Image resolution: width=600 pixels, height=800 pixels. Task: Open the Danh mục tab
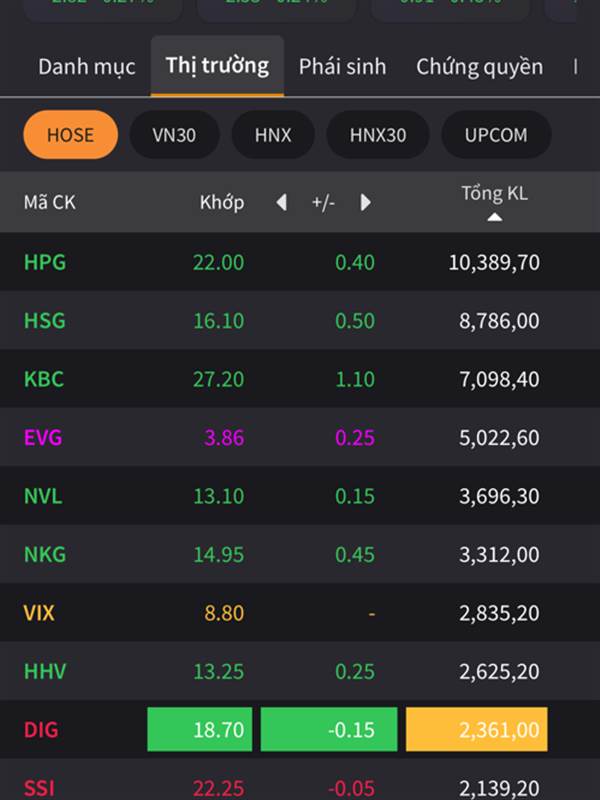point(87,67)
